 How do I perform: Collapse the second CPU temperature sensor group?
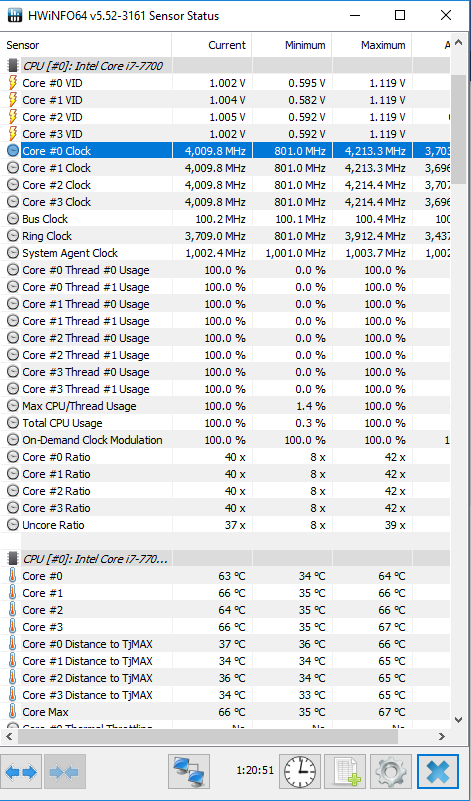point(13,559)
